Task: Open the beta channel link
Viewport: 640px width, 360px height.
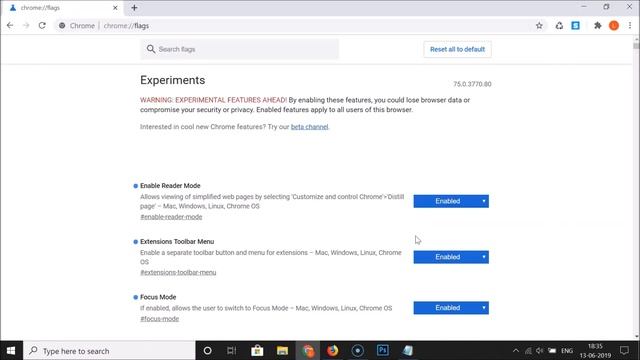Action: (309, 127)
